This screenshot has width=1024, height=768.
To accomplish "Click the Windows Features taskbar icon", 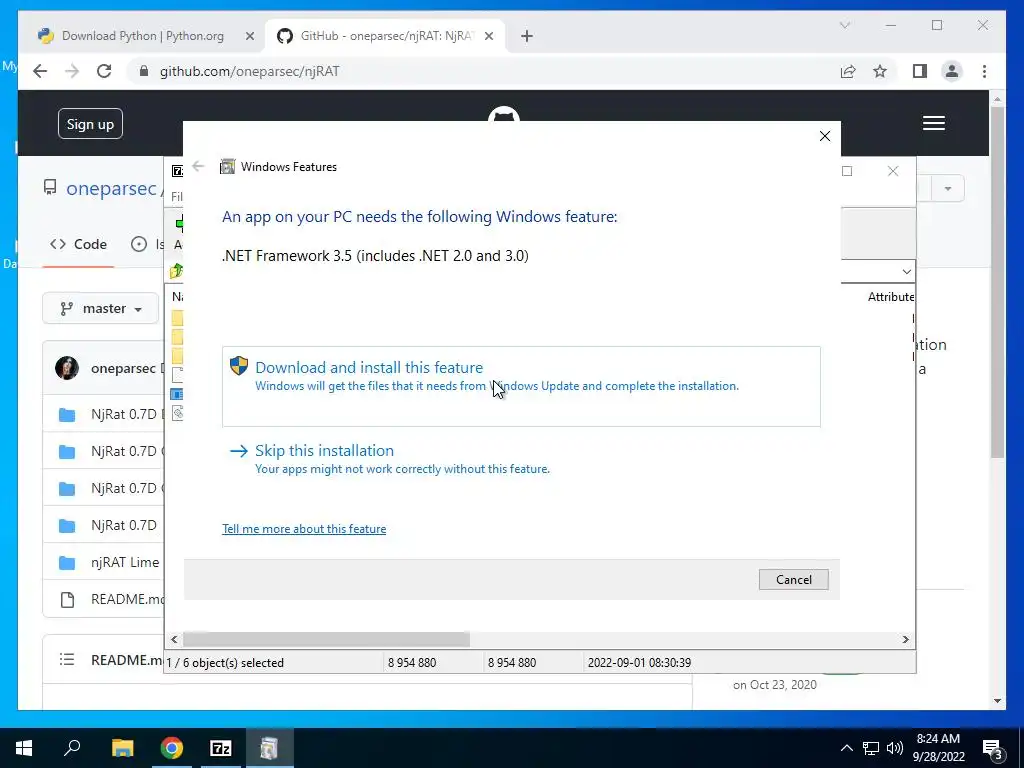I will [269, 748].
